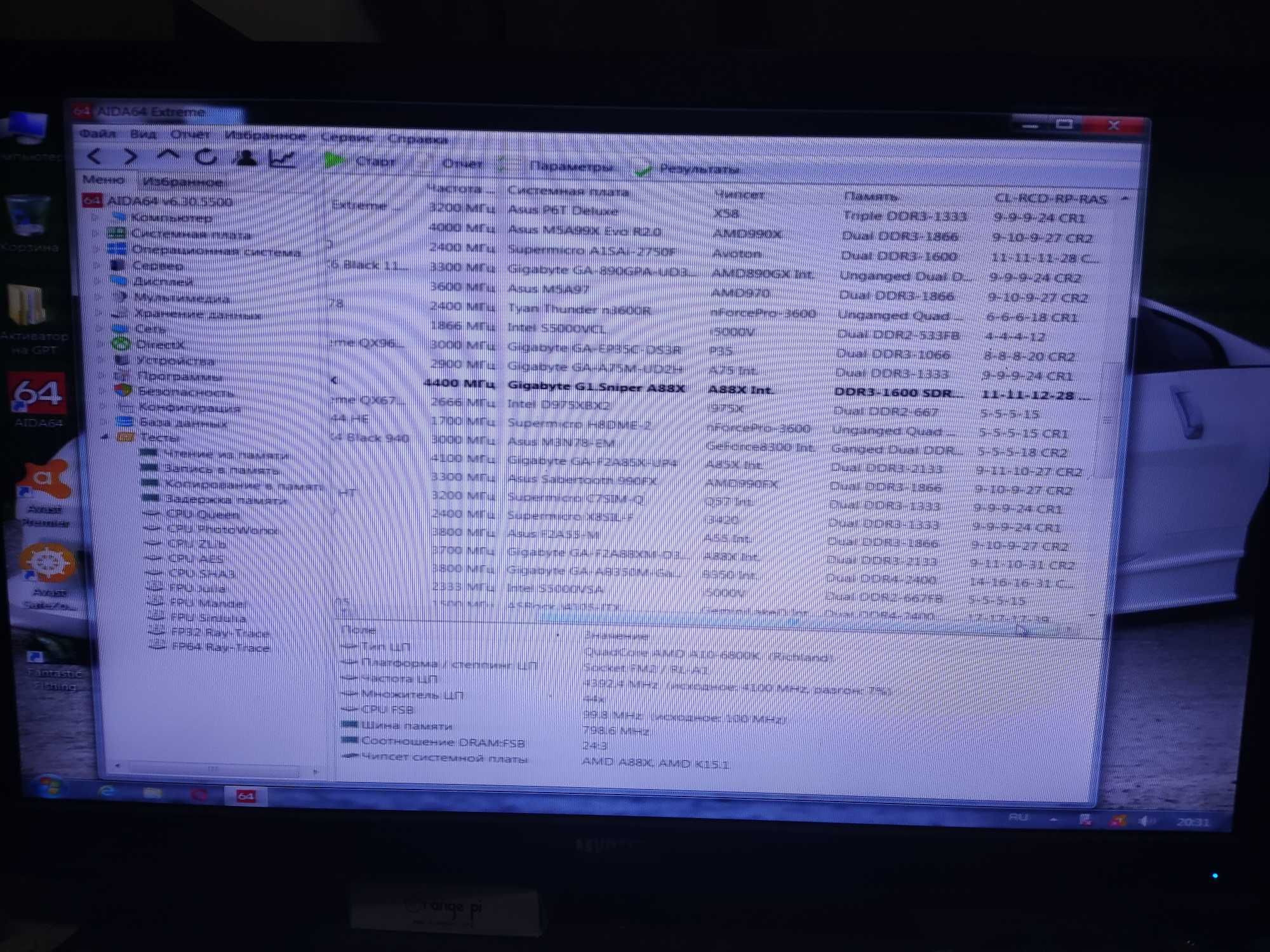Viewport: 1270px width, 952px height.
Task: Expand the Сеть tree node
Action: click(100, 328)
